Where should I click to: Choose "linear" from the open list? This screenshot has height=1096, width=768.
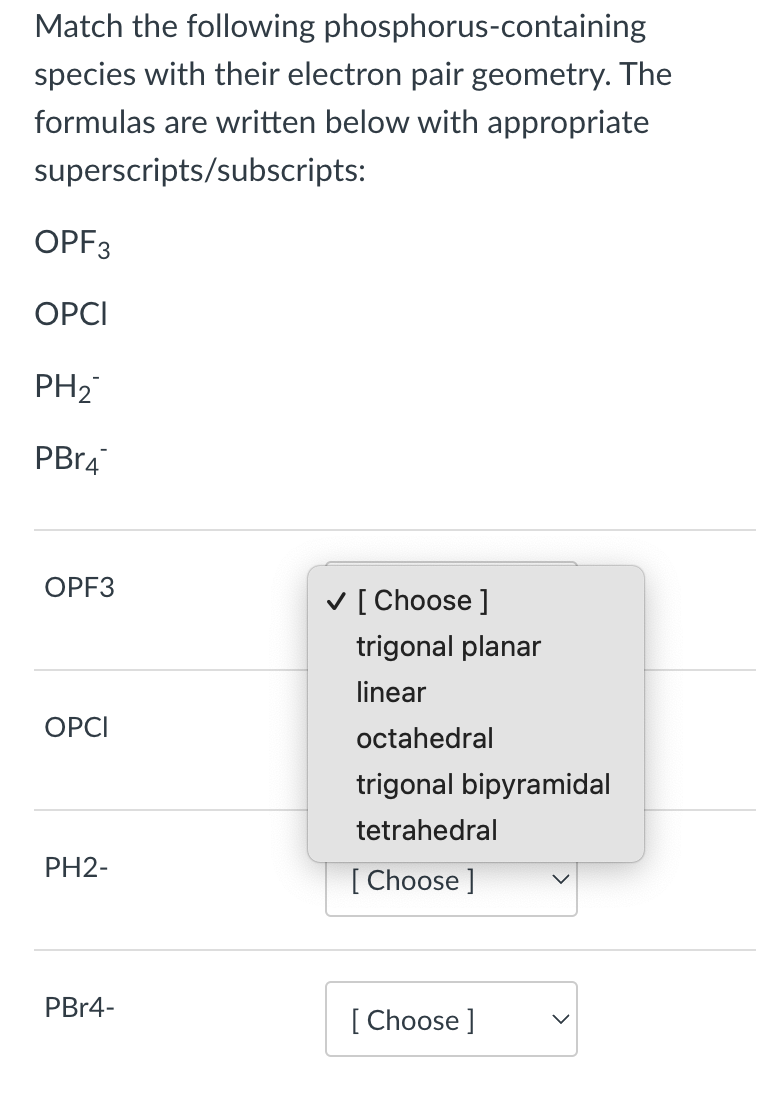point(391,692)
